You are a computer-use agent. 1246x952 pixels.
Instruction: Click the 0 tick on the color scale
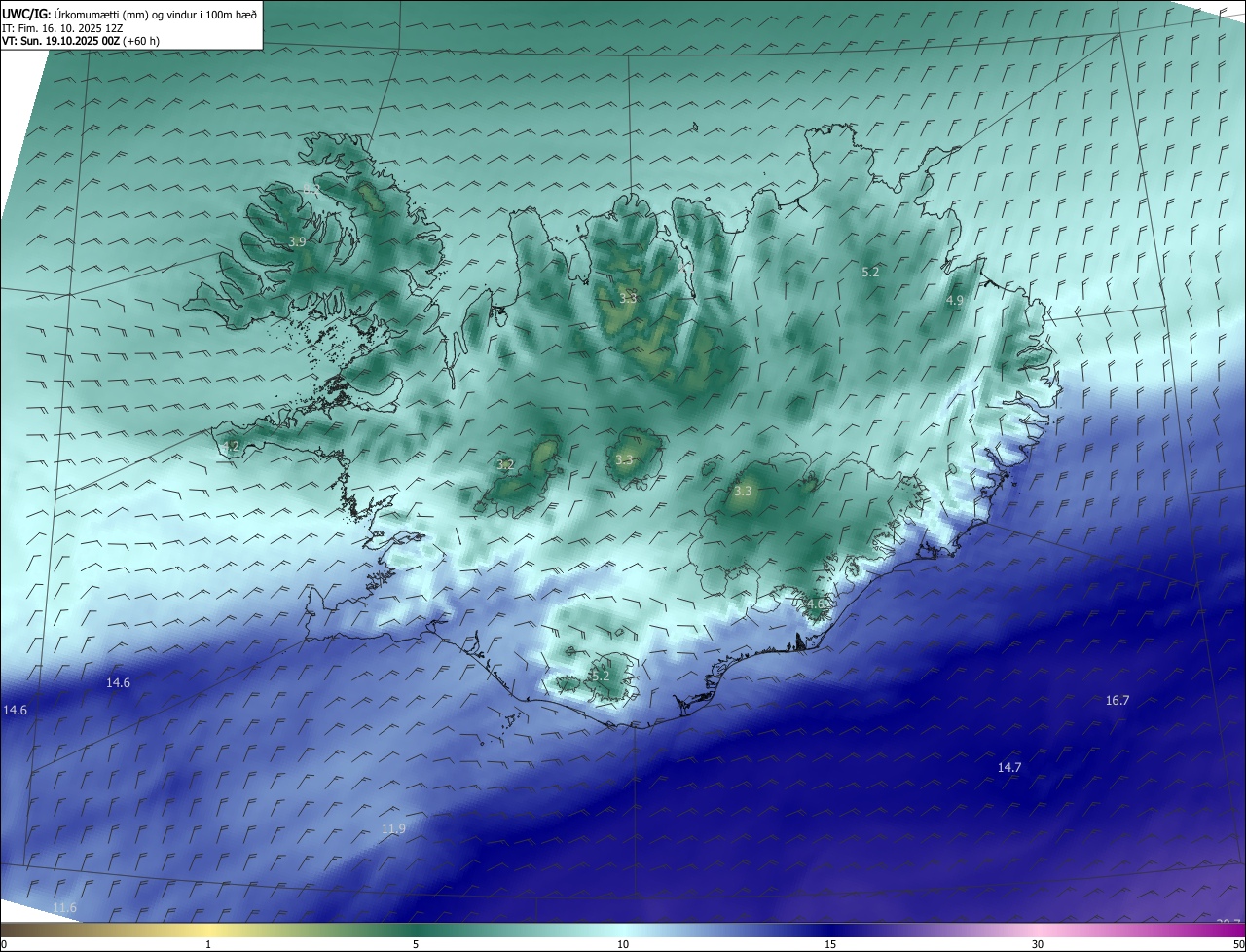point(3,944)
